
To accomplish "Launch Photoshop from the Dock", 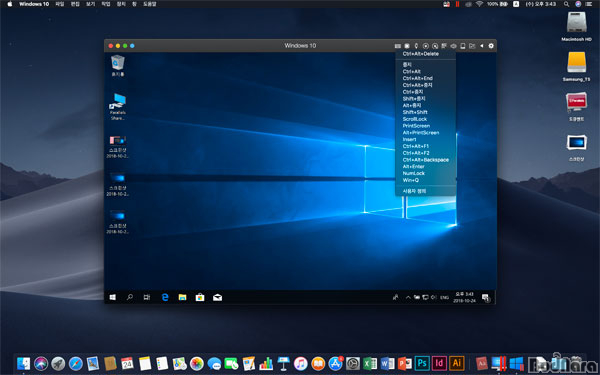I will (422, 363).
